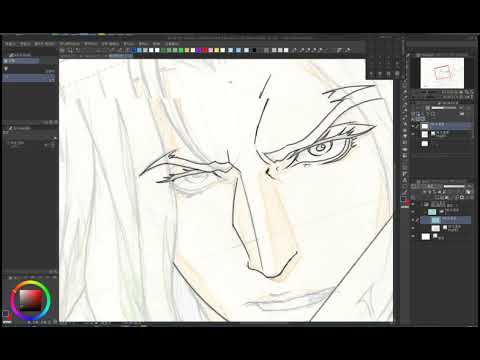Toggle visibility of the highlighted layer in lower panel
Viewport: 480px width, 360px height.
tap(413, 220)
